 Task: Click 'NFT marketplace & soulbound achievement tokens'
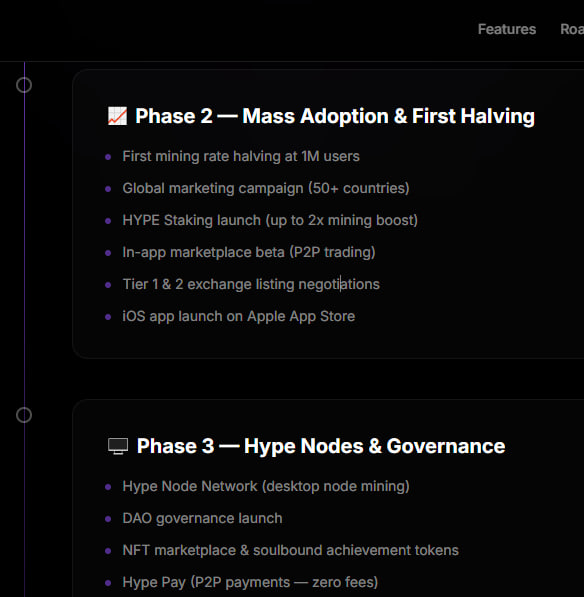[x=290, y=550]
